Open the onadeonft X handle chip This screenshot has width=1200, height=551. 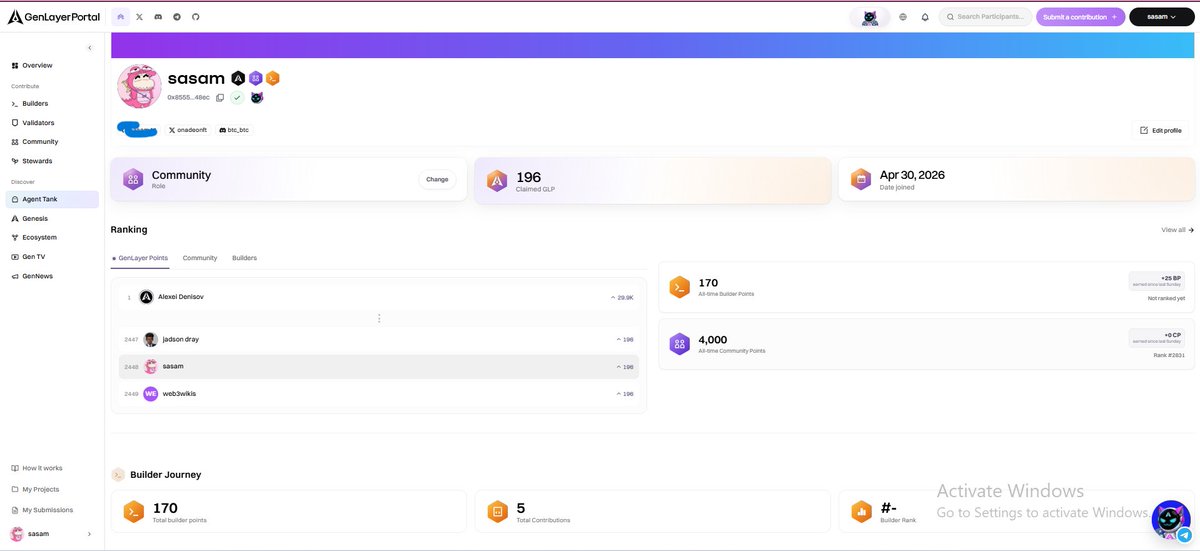tap(186, 130)
